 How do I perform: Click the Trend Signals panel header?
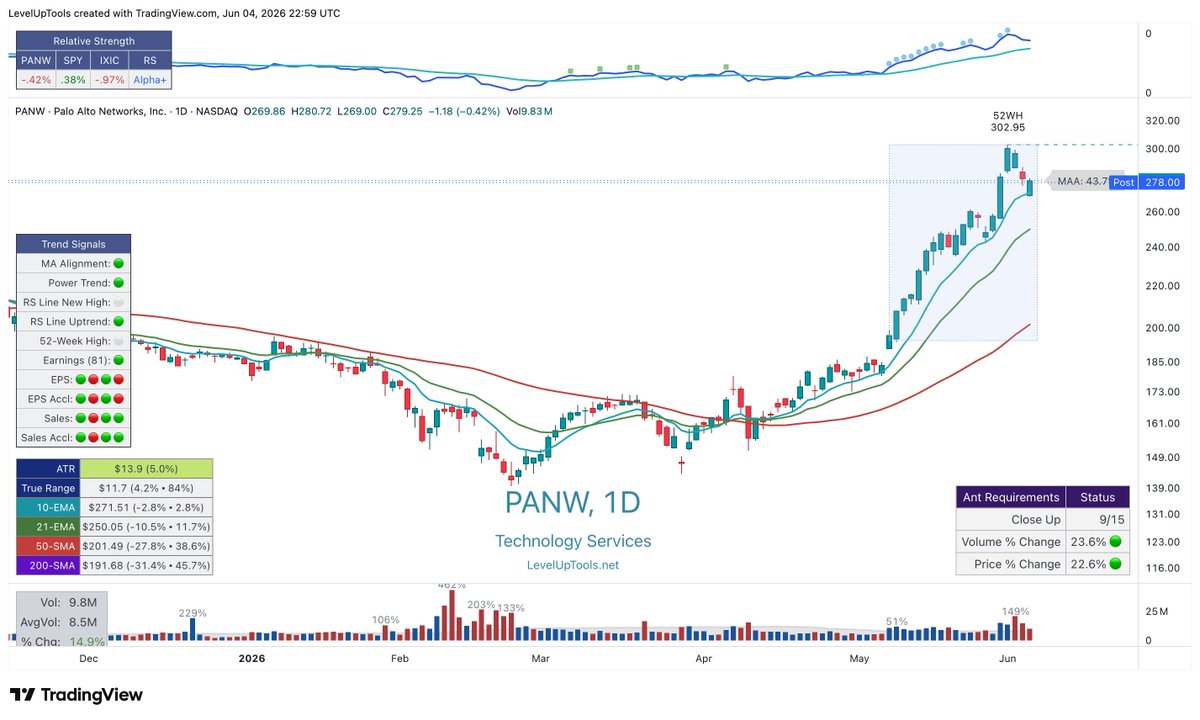tap(73, 244)
